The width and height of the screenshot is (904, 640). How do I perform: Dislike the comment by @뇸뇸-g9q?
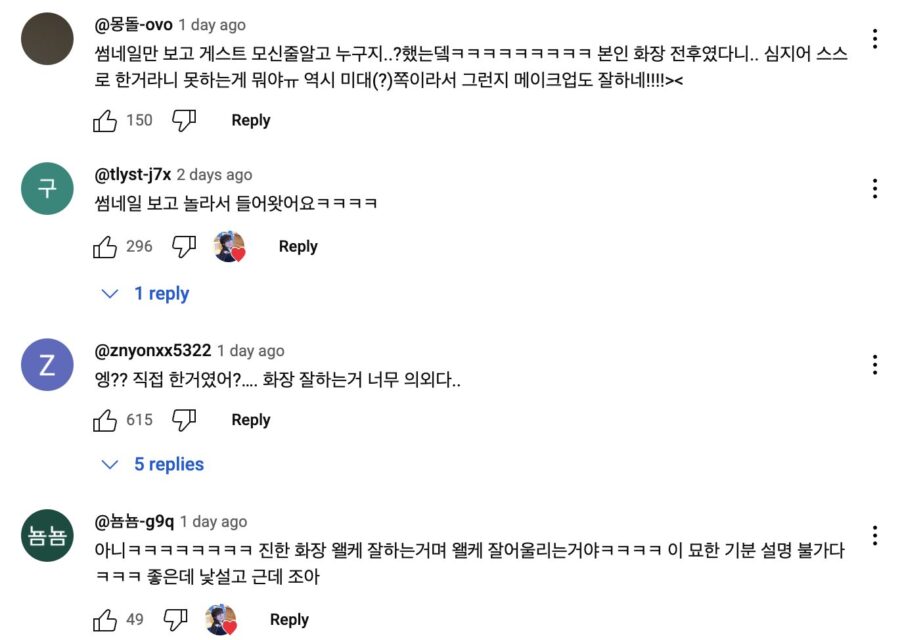[175, 621]
